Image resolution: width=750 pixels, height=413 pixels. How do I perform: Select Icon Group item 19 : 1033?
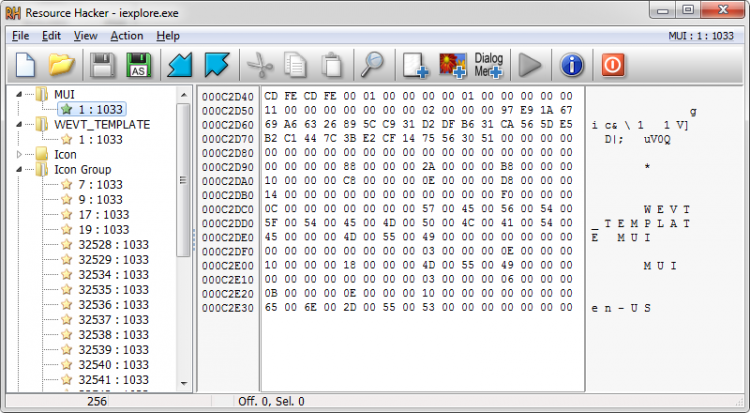pyautogui.click(x=104, y=230)
